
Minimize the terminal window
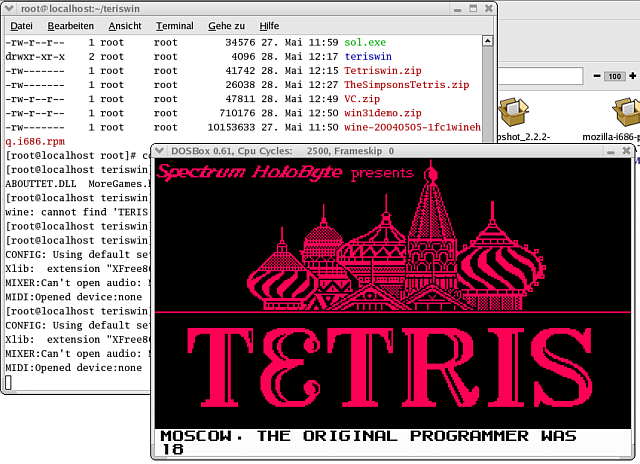pos(458,9)
